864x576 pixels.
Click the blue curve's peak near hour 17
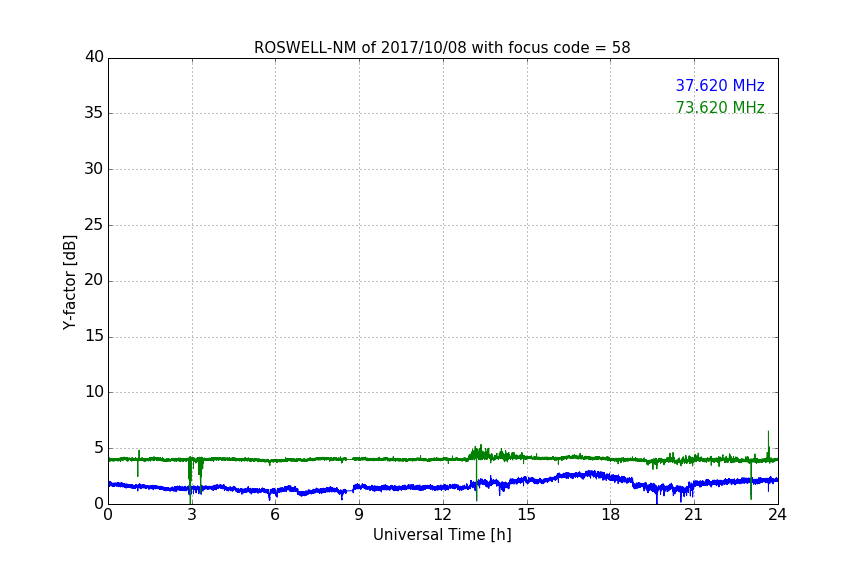(591, 473)
